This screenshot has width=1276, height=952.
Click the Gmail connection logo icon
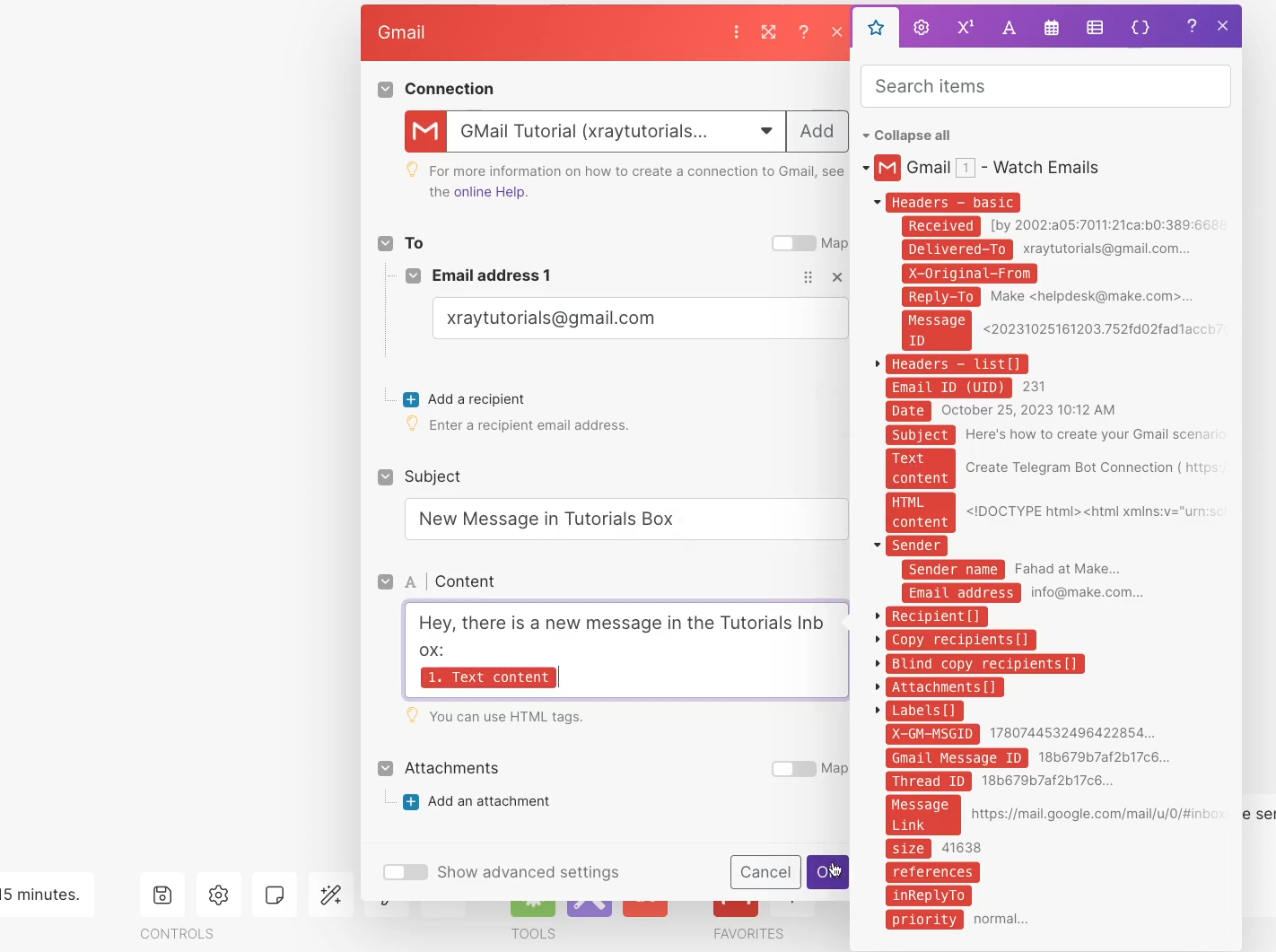pos(426,132)
